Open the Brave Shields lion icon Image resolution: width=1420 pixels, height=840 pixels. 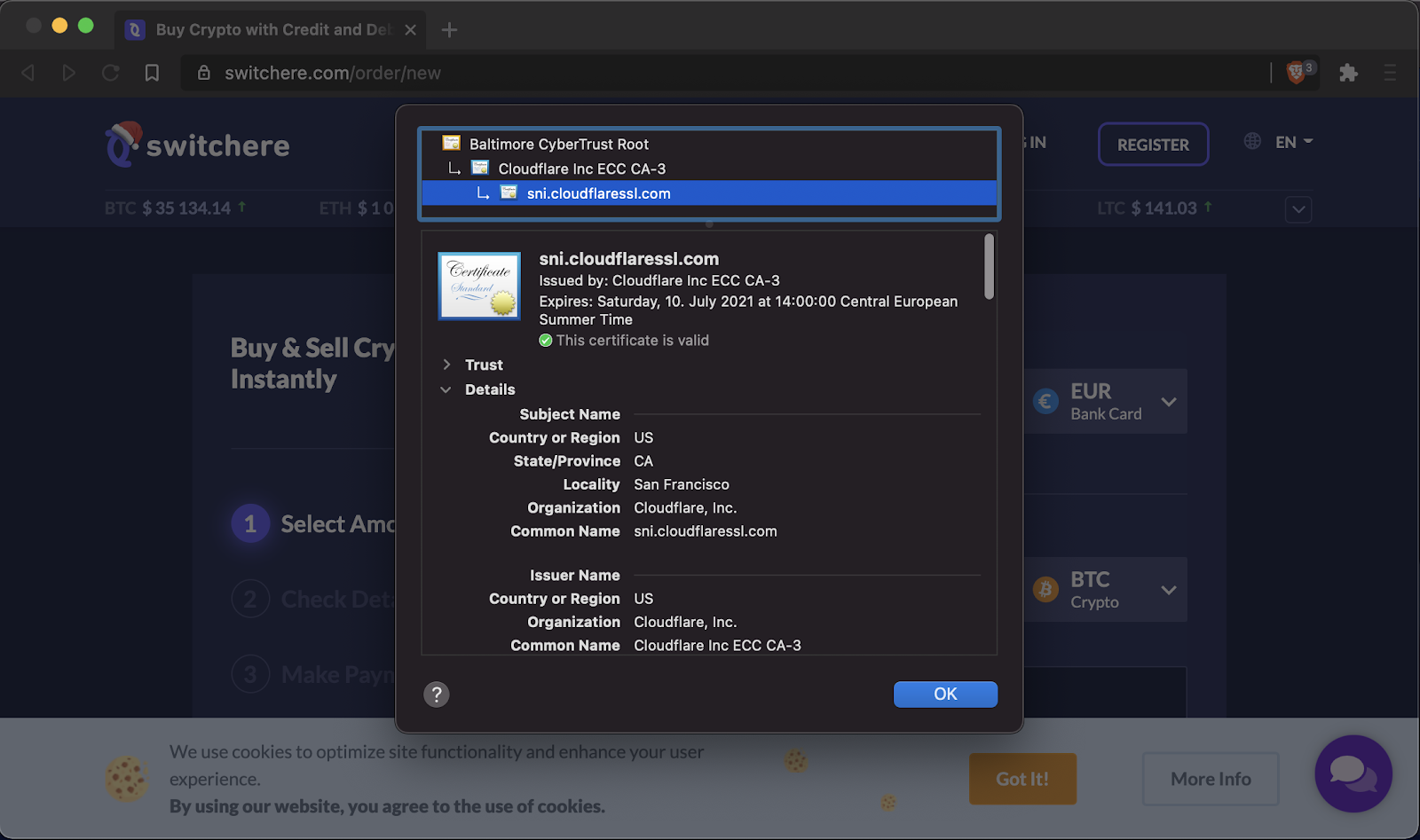pyautogui.click(x=1298, y=73)
